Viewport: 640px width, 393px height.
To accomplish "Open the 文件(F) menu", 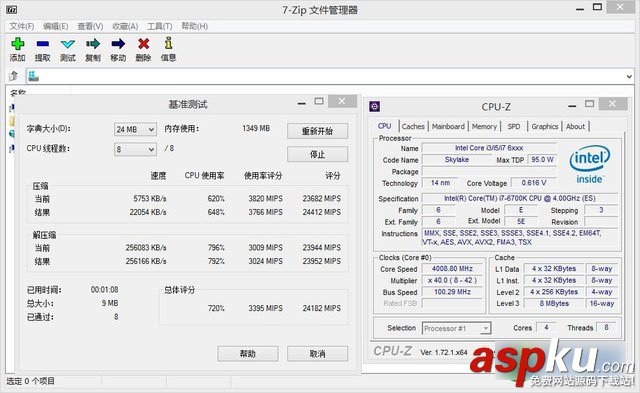I will tap(22, 26).
